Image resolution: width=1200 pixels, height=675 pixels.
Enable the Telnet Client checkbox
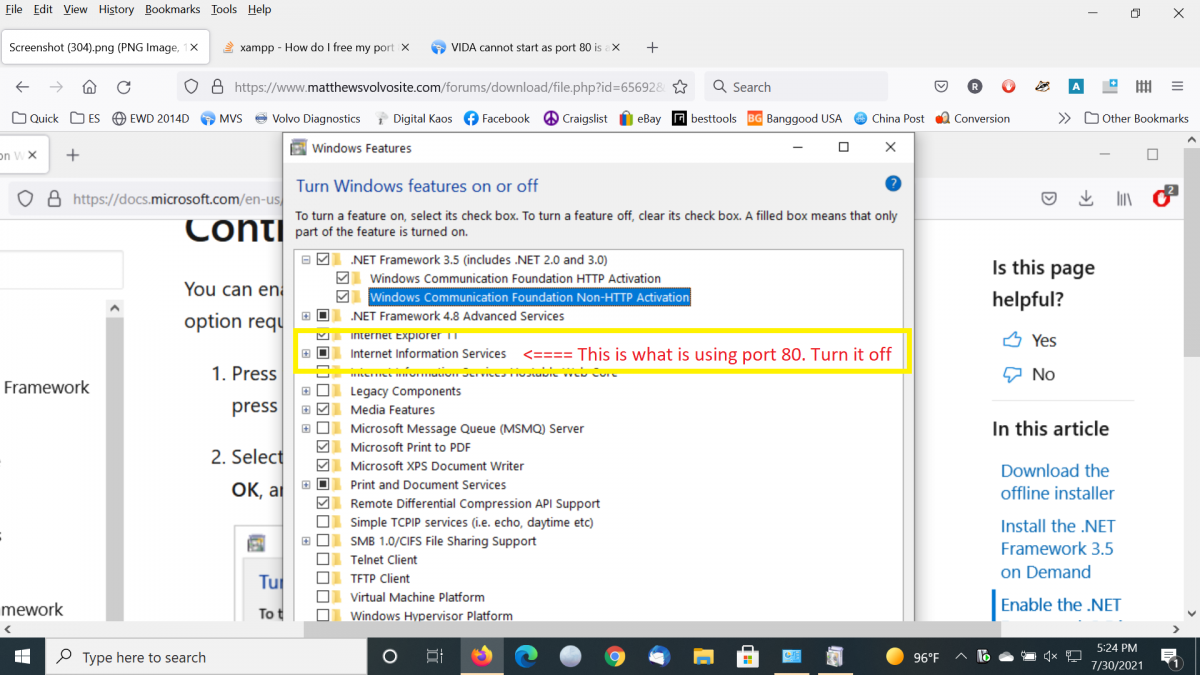323,560
